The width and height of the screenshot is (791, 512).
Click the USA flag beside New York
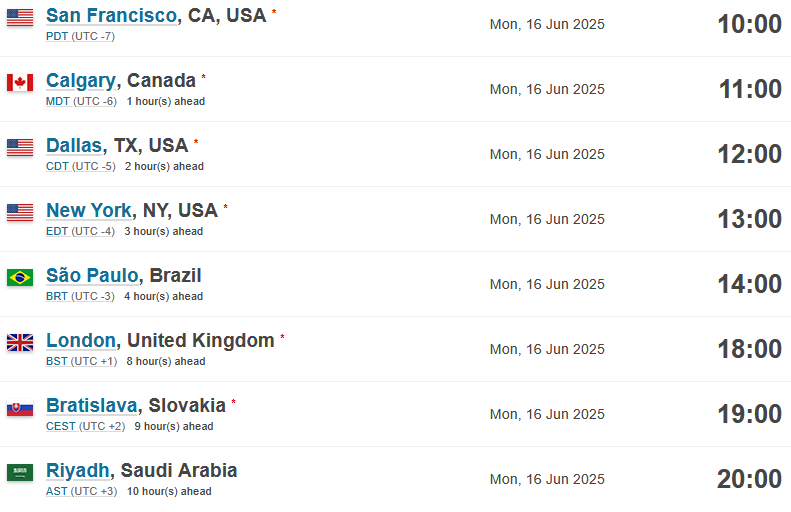20,213
